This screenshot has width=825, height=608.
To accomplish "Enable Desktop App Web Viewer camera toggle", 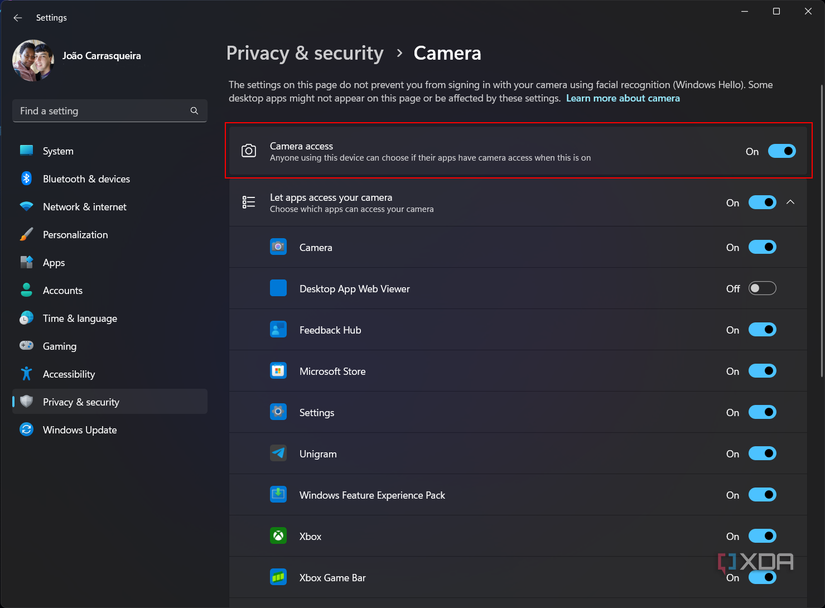I will (x=762, y=289).
